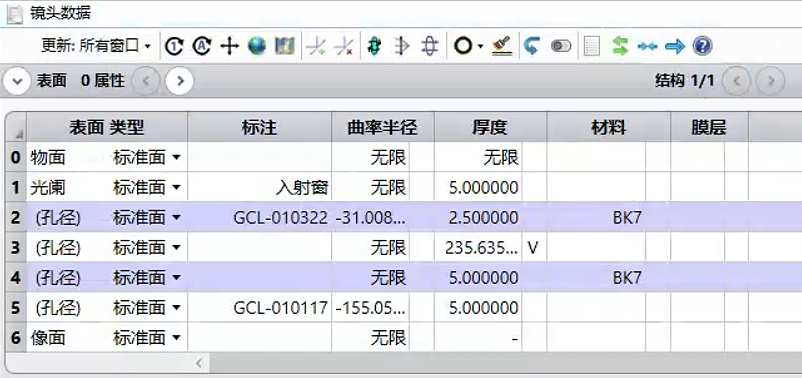Viewport: 802px width, 378px height.
Task: Select the table corner select-all cell
Action: pos(16,127)
